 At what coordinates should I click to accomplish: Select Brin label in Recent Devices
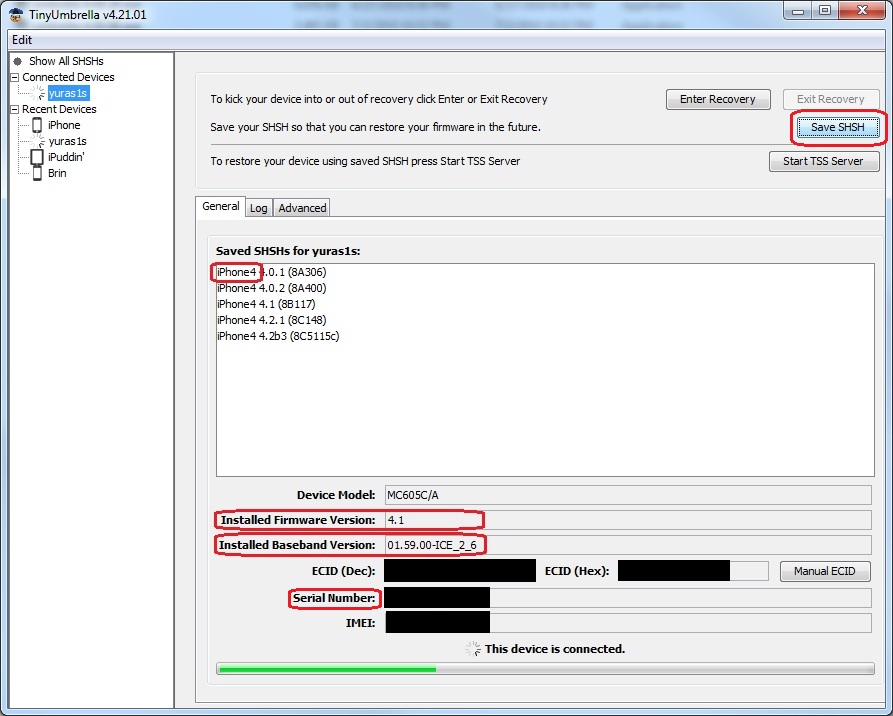point(57,173)
